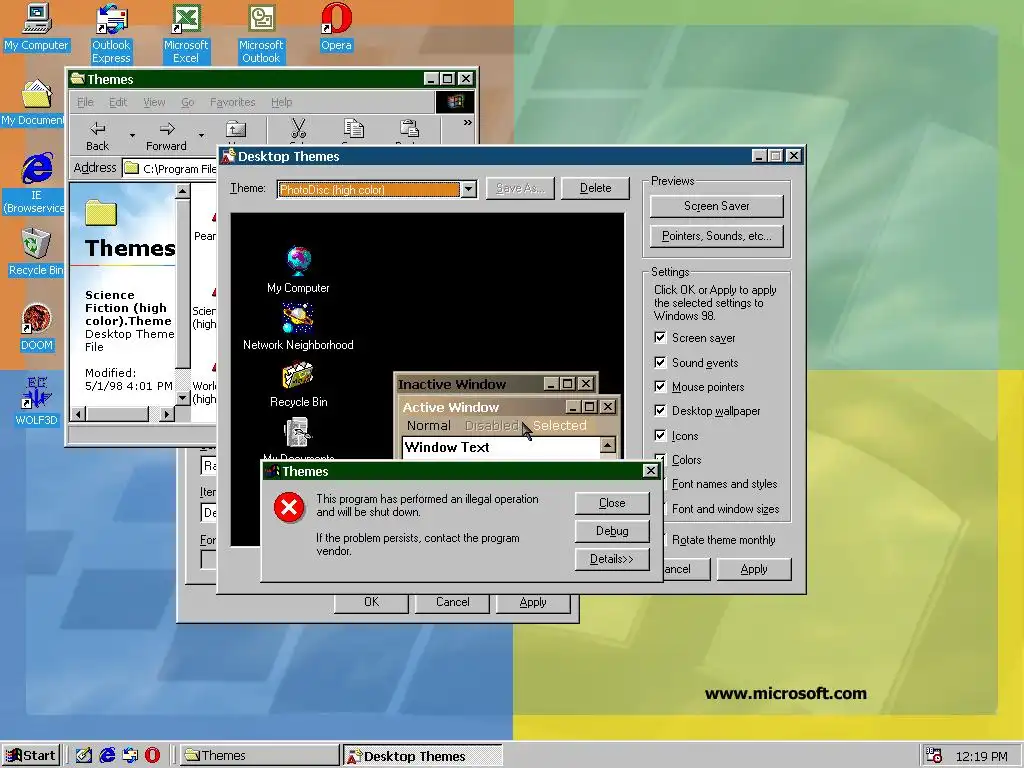Show more toolbar buttons chevron
Screen dimensions: 1024x768
(x=468, y=122)
